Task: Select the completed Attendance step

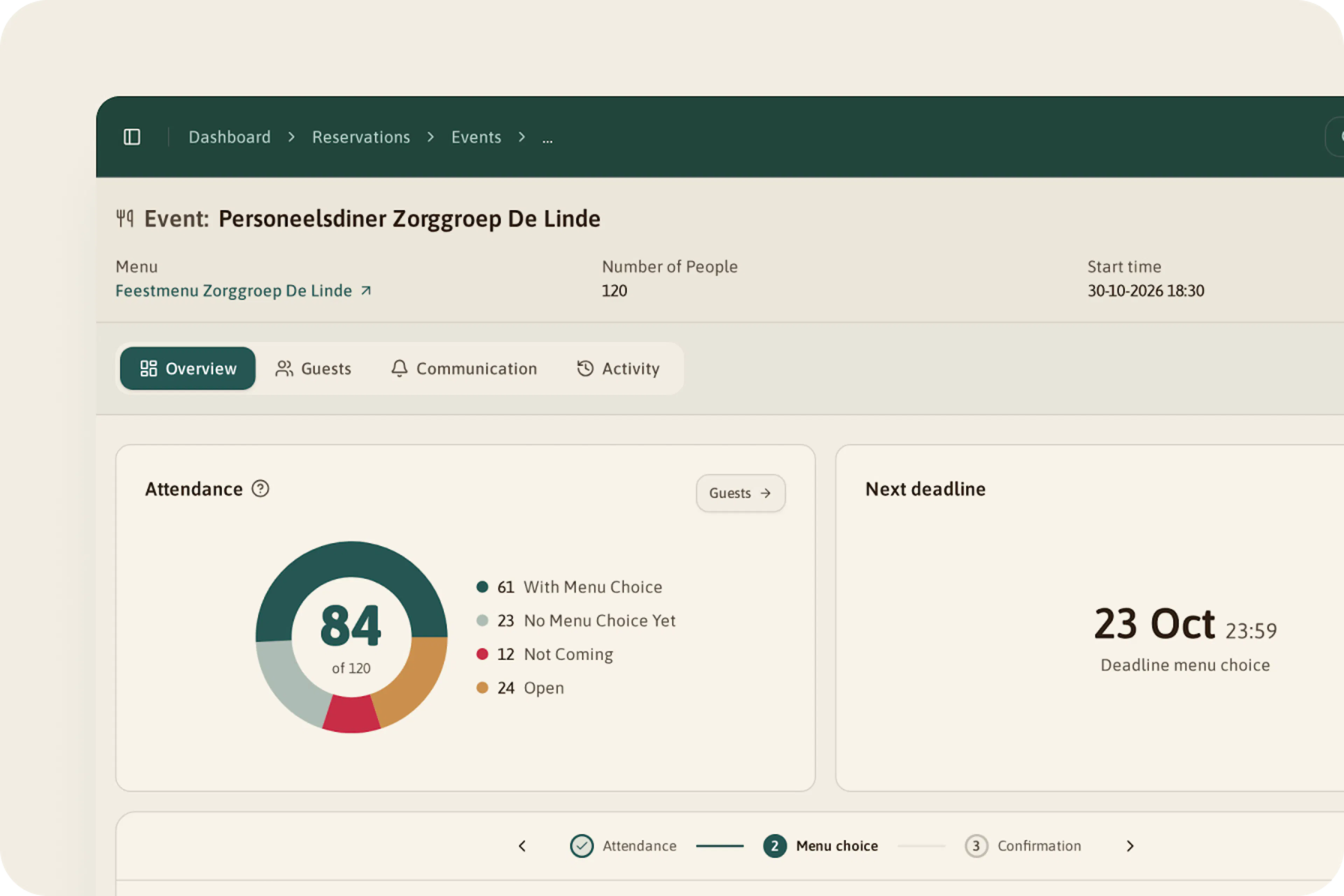Action: coord(623,846)
